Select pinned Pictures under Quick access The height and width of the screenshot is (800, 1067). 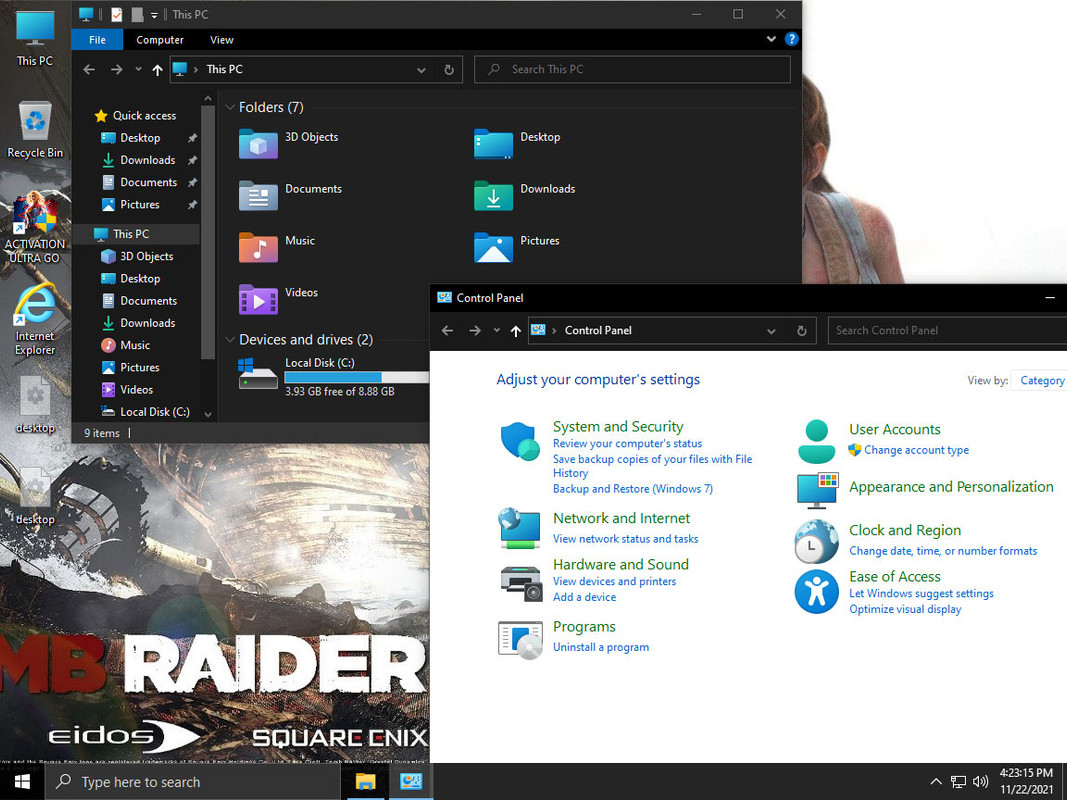pos(139,205)
